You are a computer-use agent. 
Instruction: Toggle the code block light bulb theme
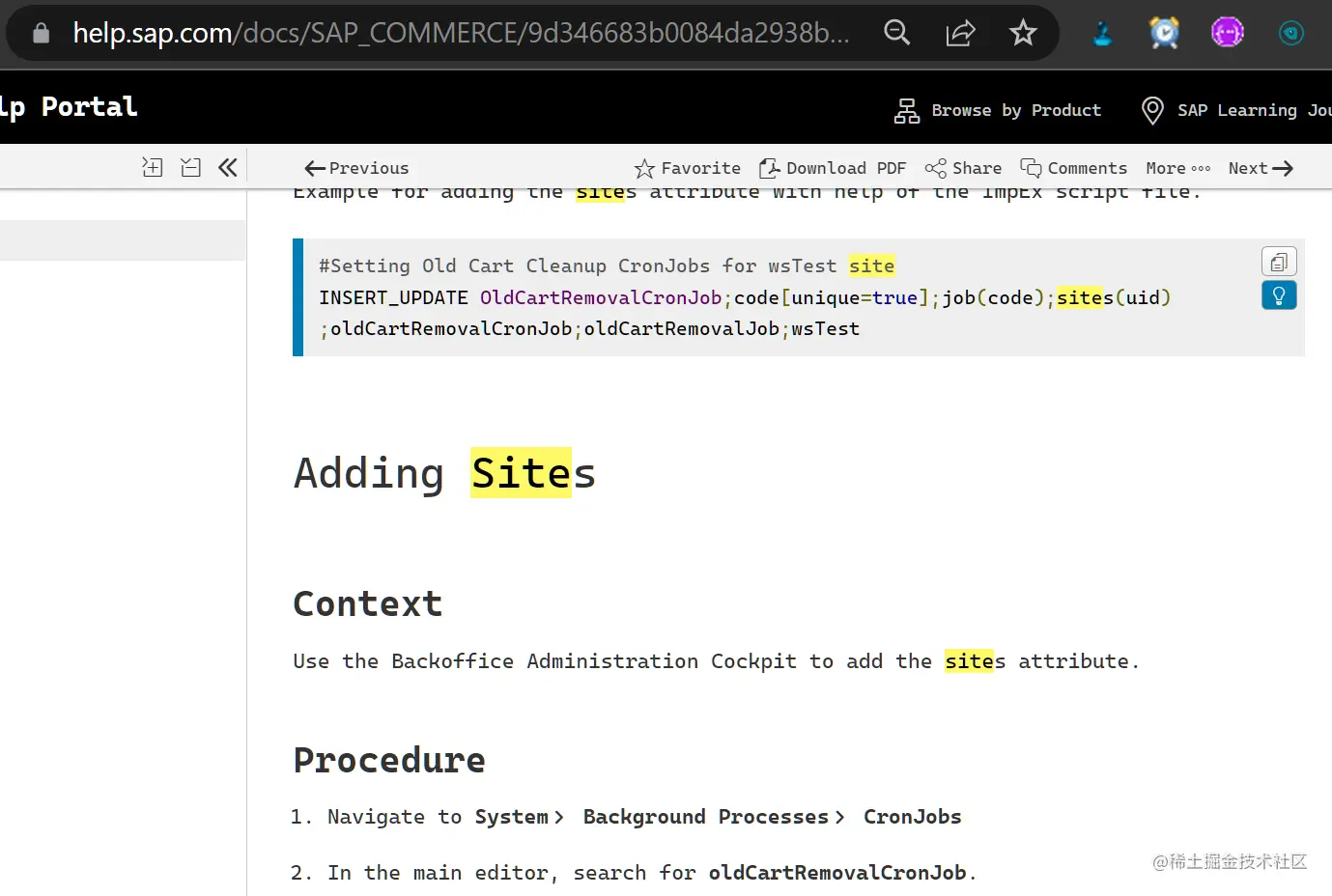[1279, 295]
